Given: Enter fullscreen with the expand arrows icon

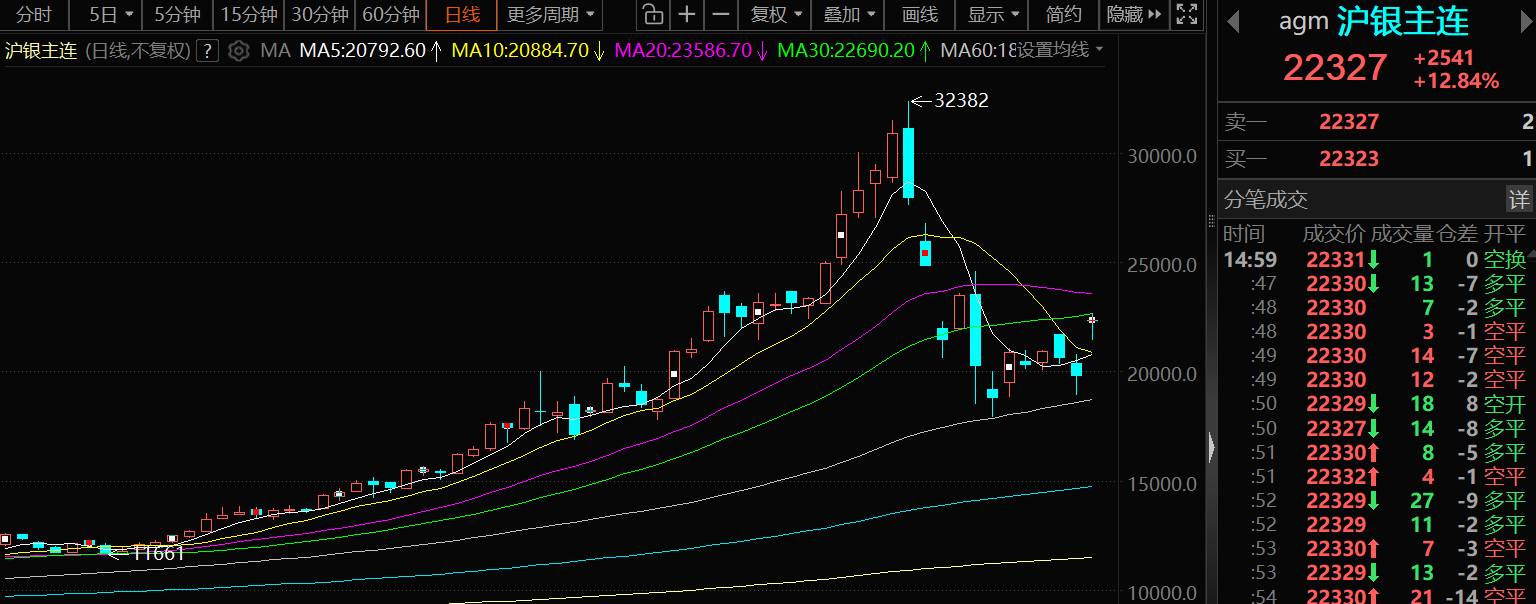Looking at the screenshot, I should pos(1186,15).
